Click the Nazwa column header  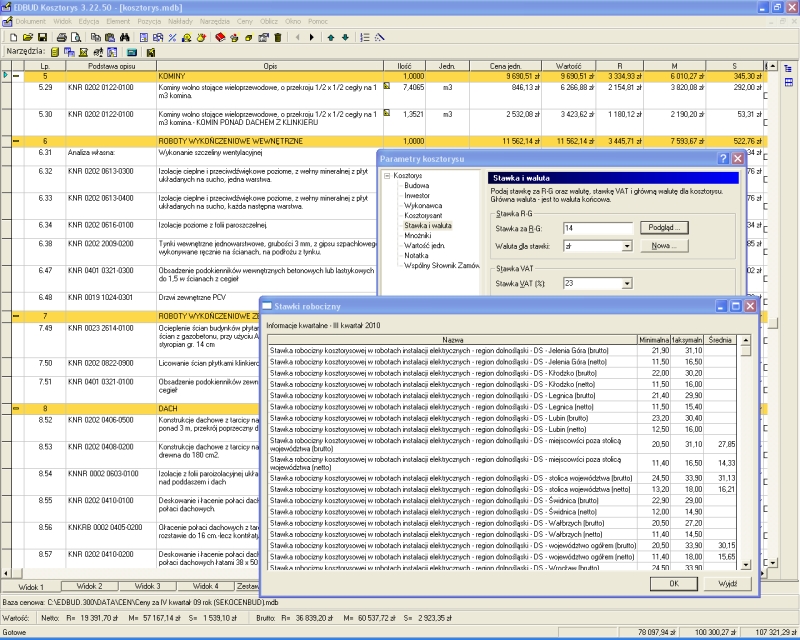453,340
